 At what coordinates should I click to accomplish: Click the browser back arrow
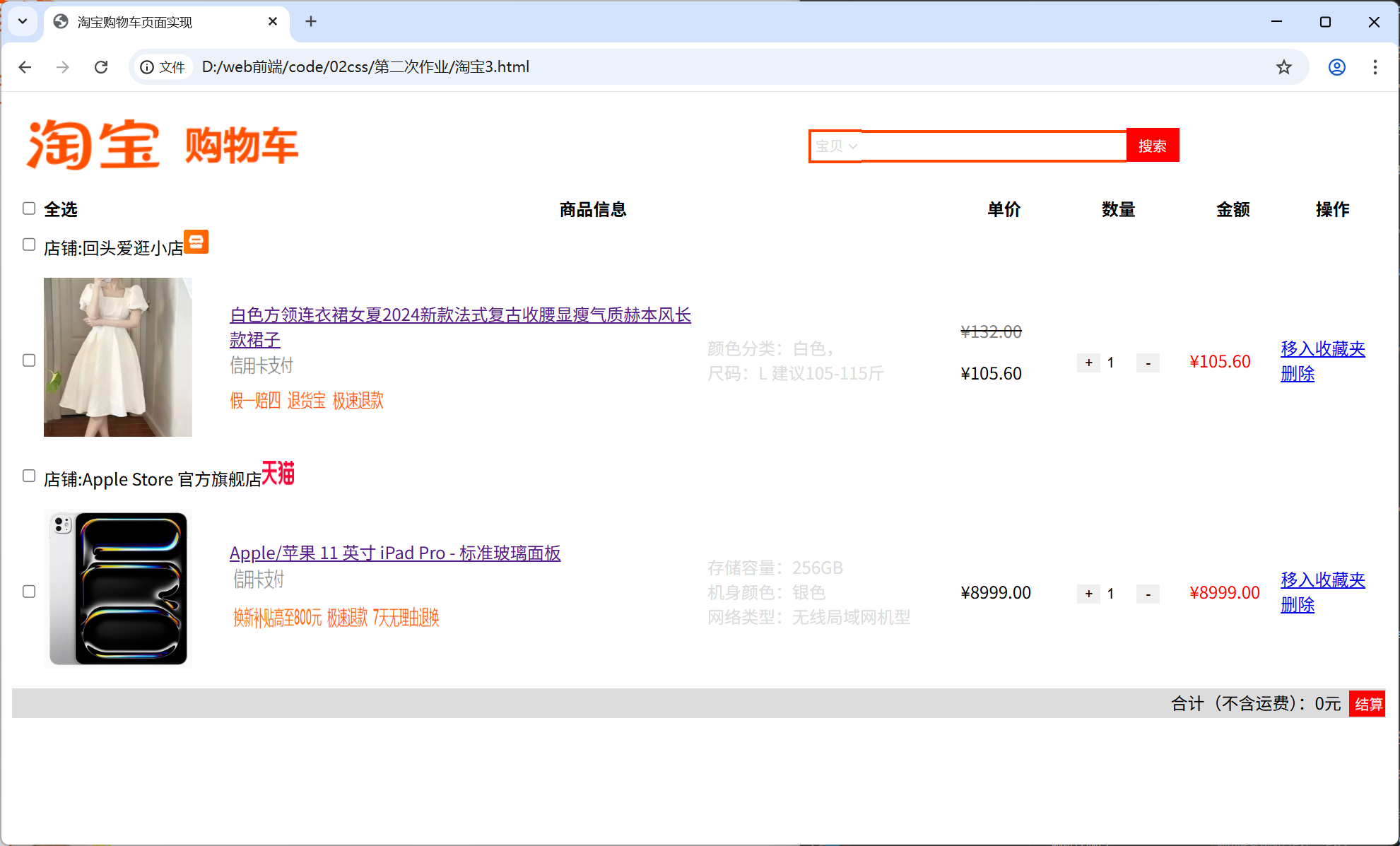pyautogui.click(x=25, y=67)
